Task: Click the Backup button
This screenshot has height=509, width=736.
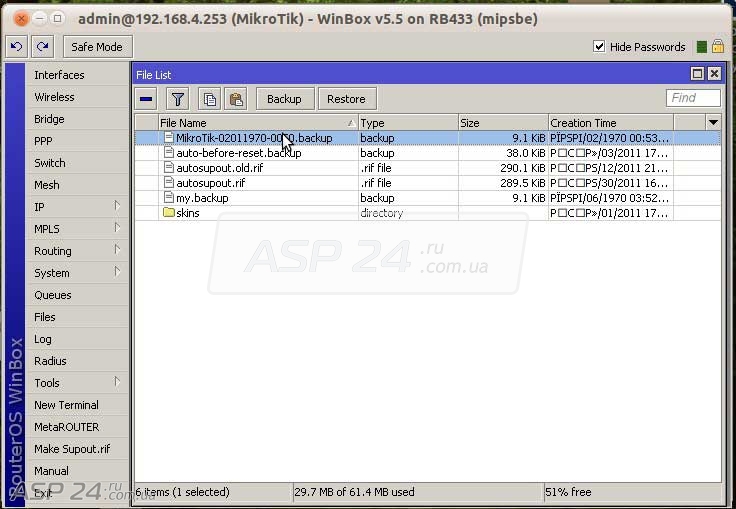Action: (x=285, y=99)
